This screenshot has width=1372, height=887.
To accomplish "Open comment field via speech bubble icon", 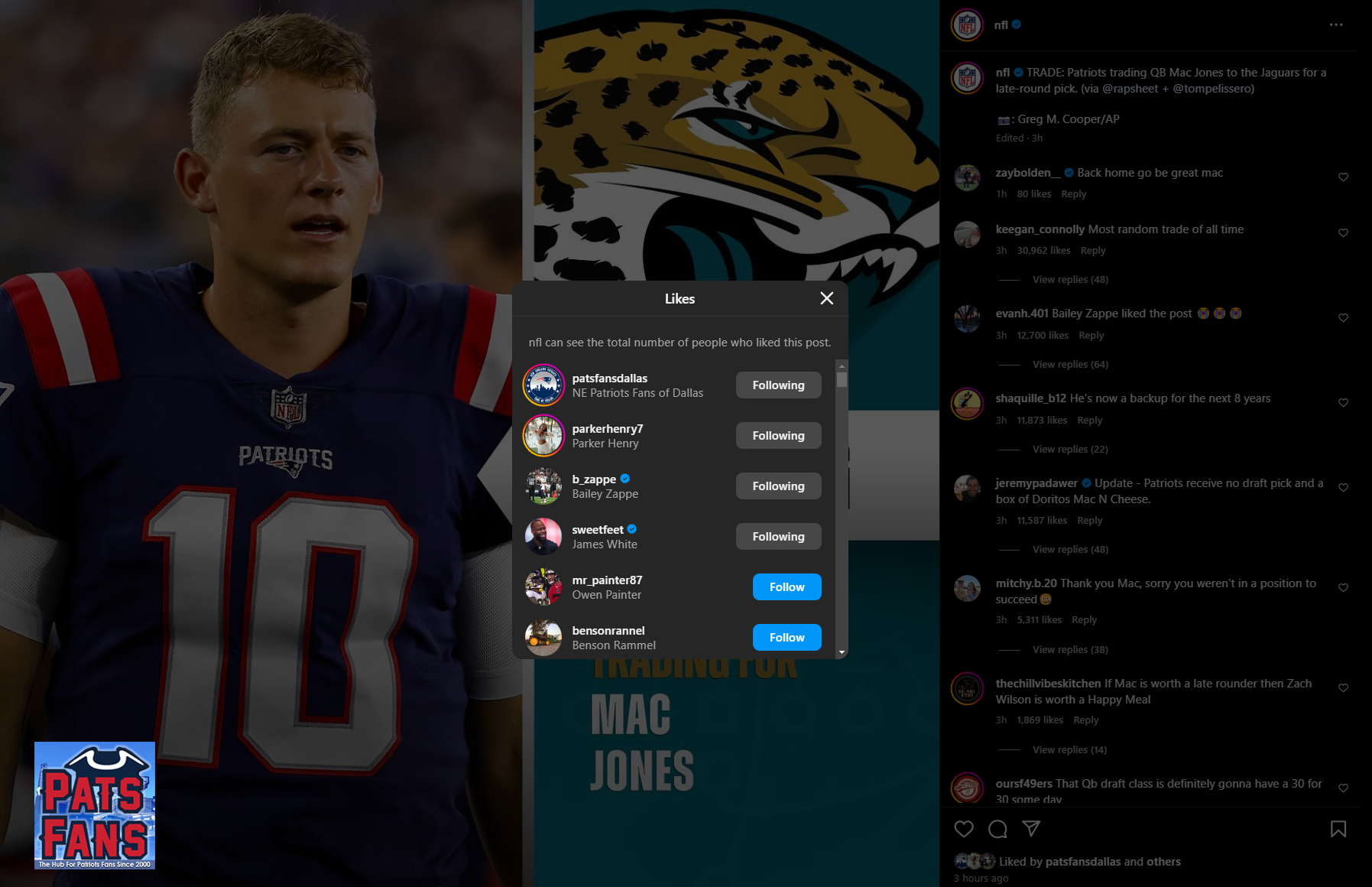I will coord(997,829).
